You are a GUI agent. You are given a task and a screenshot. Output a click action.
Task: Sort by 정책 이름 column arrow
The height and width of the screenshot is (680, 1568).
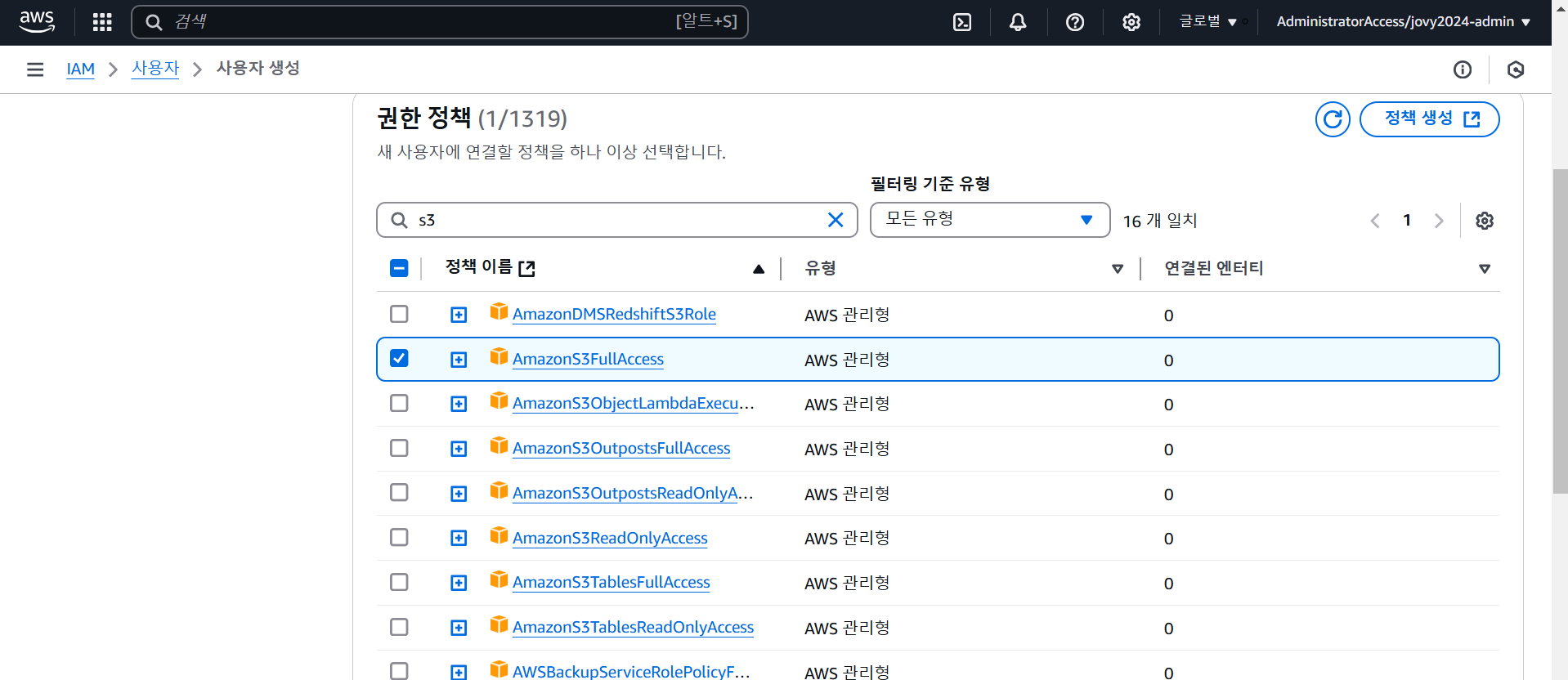click(x=759, y=269)
